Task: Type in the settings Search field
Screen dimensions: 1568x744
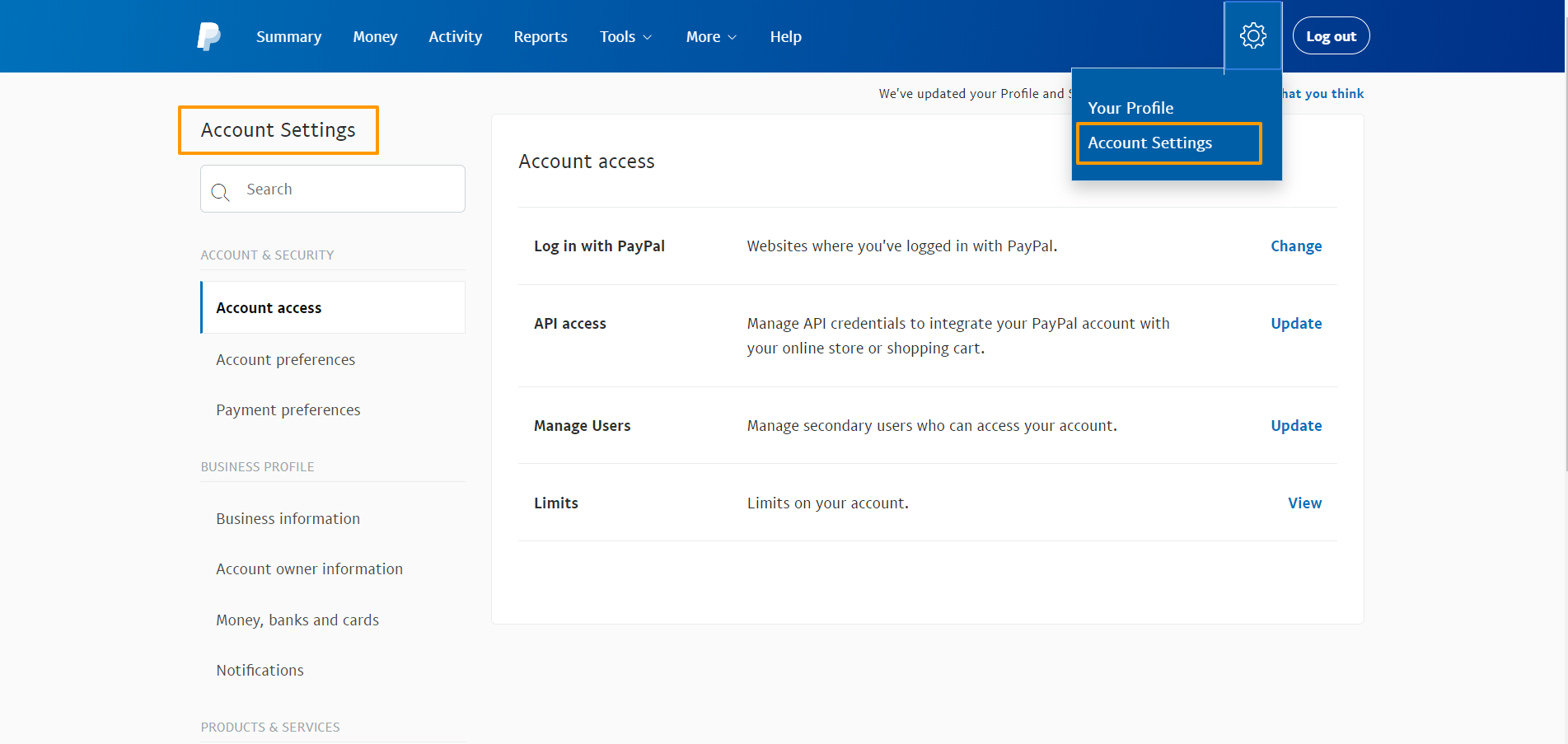Action: pos(346,190)
